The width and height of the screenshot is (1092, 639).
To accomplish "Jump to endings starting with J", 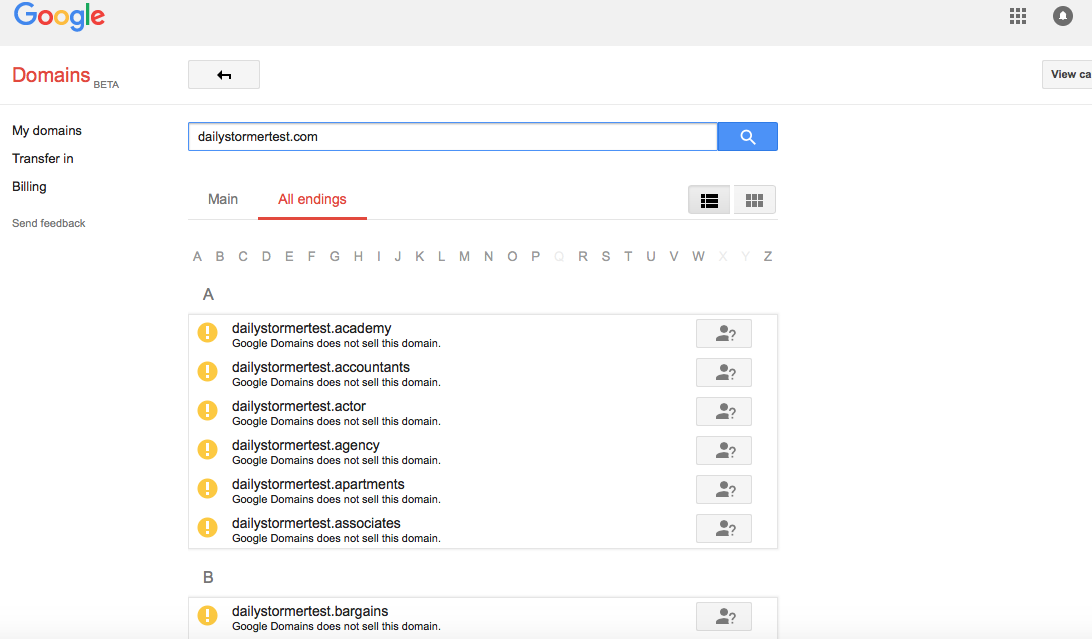I will coord(398,257).
